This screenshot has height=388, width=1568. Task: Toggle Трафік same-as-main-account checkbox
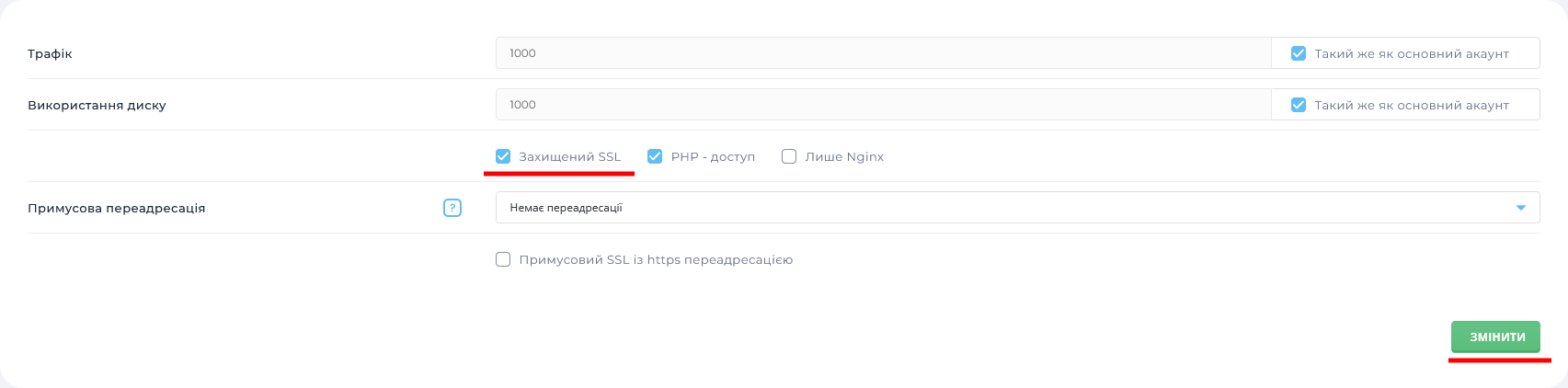(x=1299, y=53)
